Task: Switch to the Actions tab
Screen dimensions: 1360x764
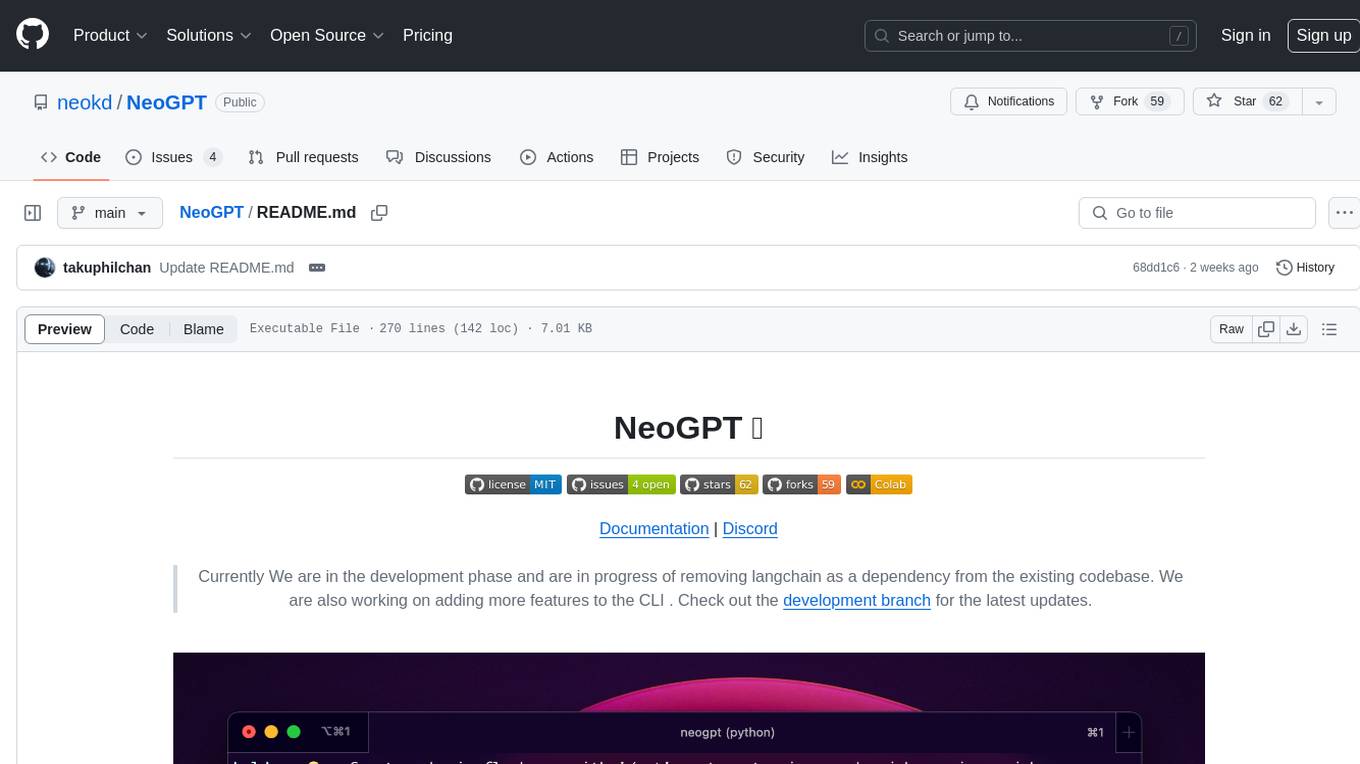Action: (x=557, y=157)
